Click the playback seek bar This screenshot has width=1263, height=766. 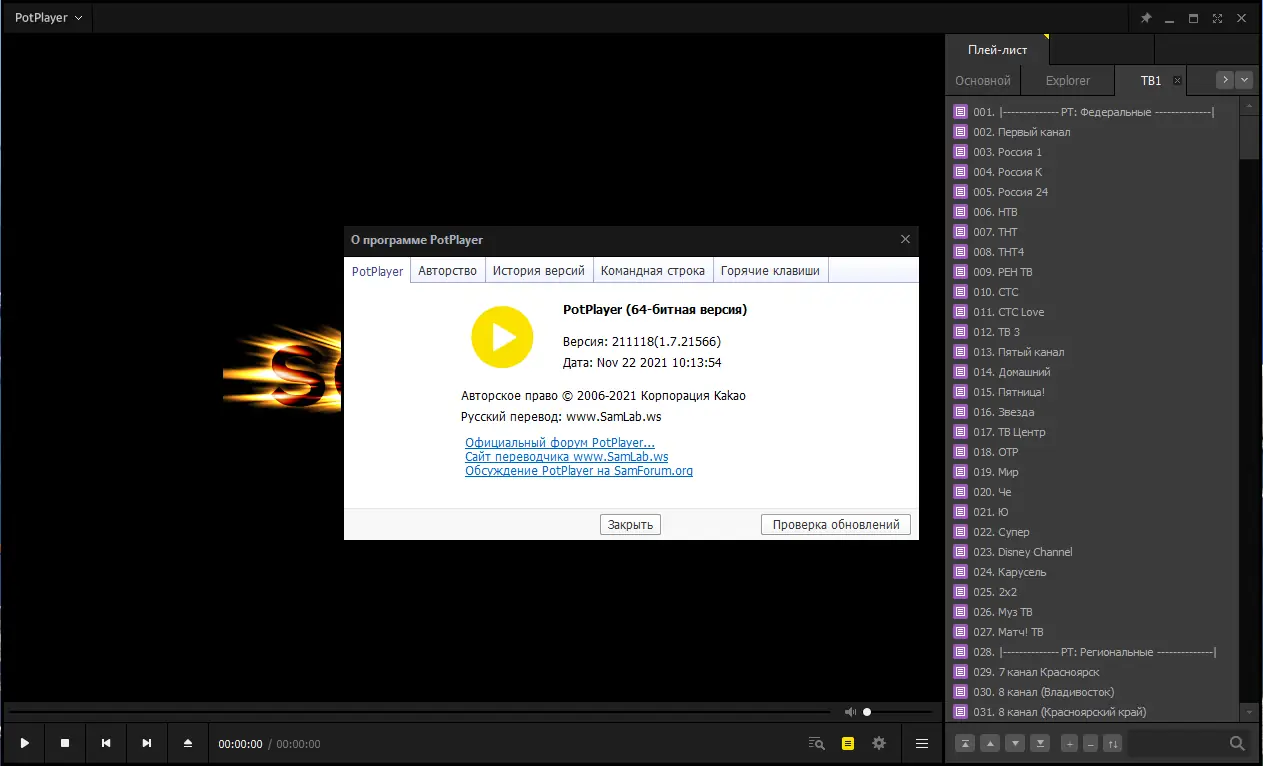(418, 712)
